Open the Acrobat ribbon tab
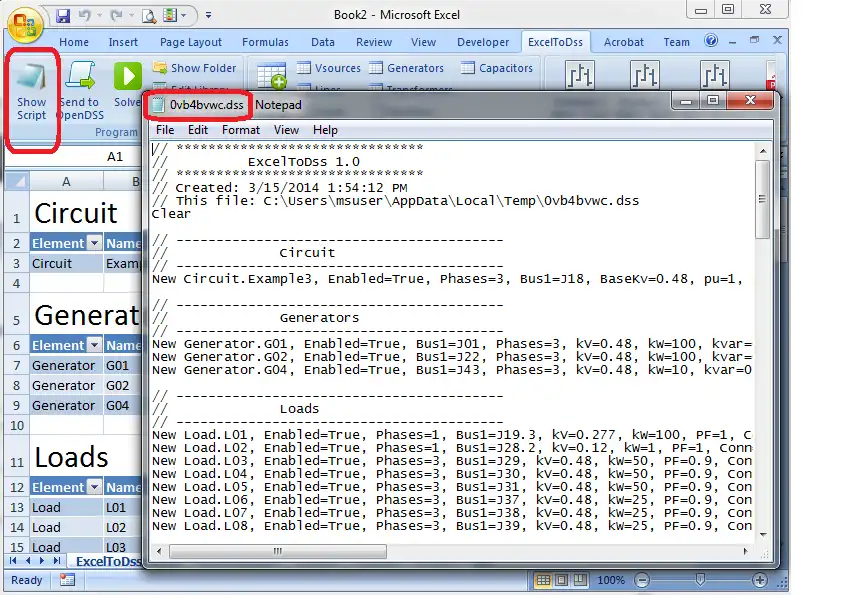Viewport: 846px width, 595px height. pos(624,42)
